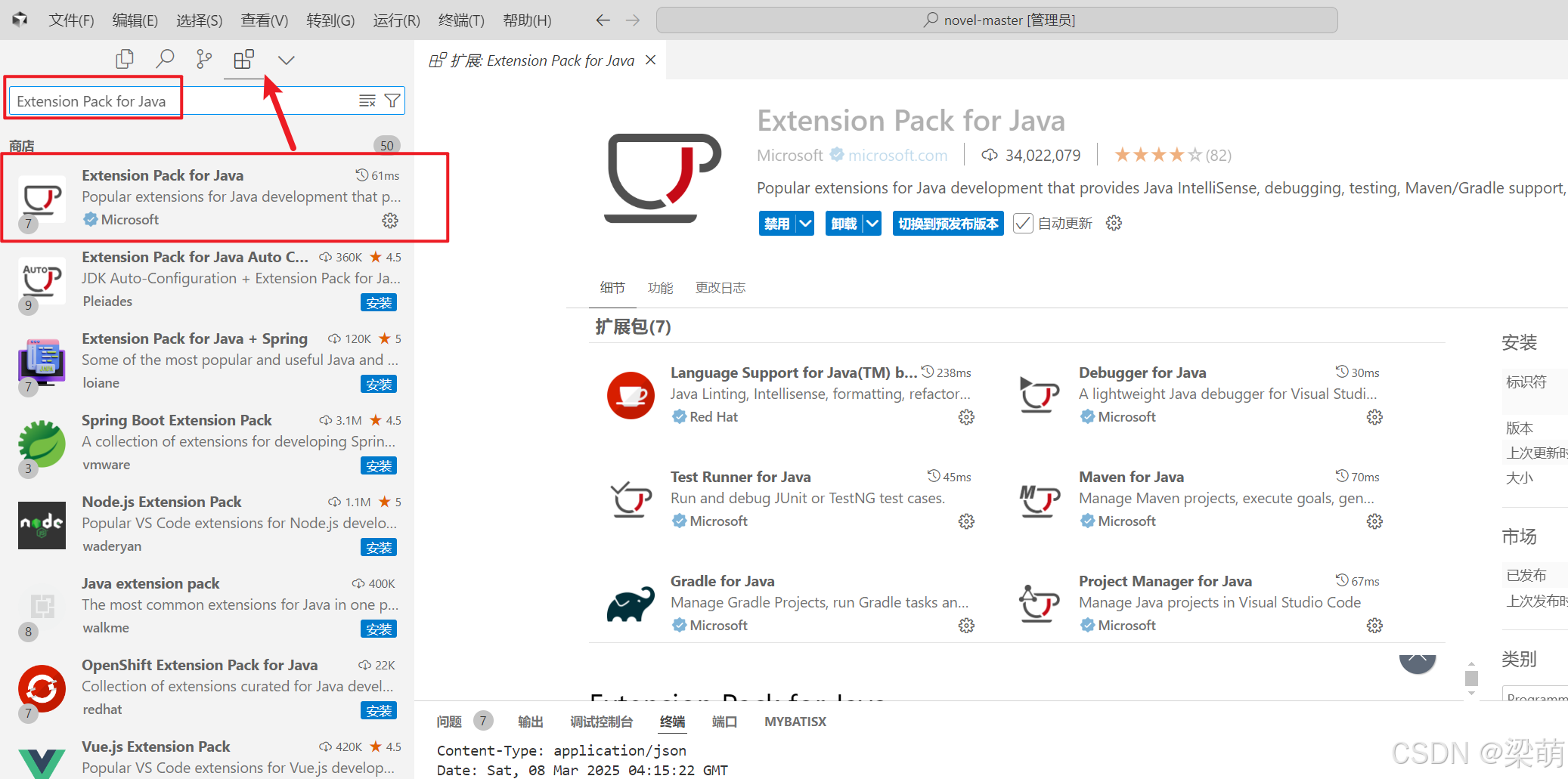Open the 查看(V) menu

265,20
